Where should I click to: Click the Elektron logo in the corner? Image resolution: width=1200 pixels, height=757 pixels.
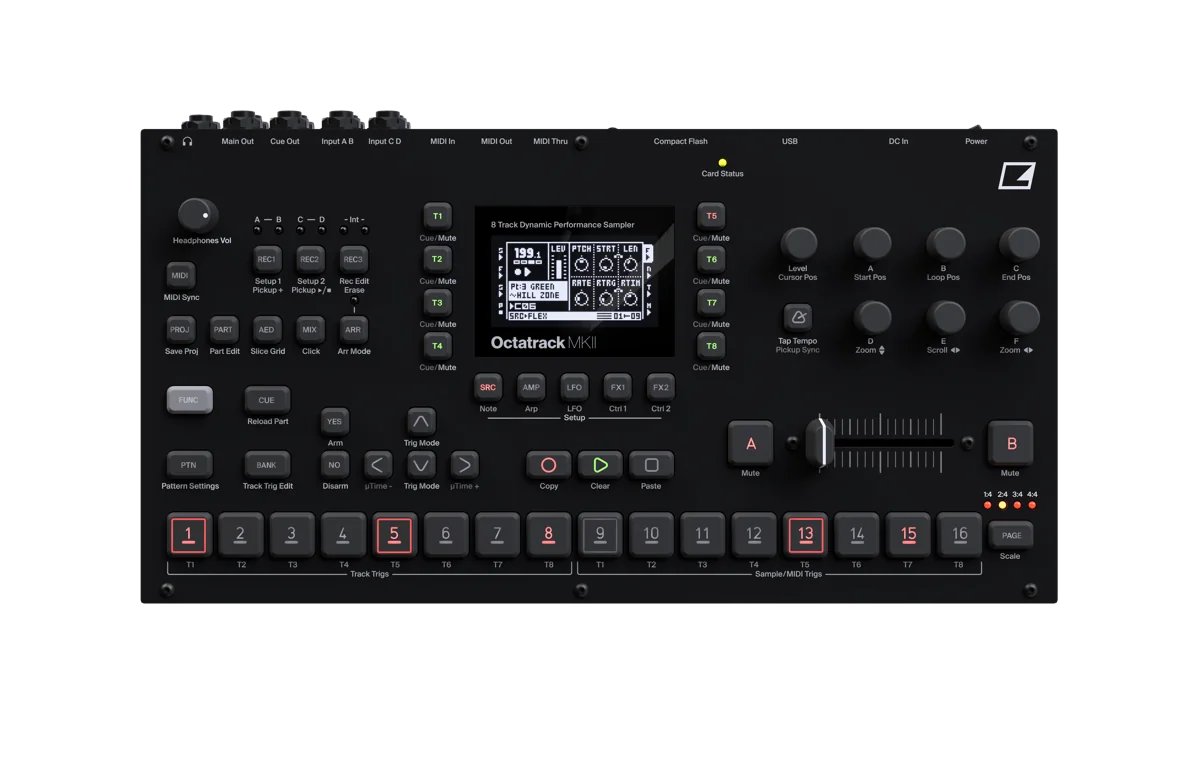tap(1016, 176)
